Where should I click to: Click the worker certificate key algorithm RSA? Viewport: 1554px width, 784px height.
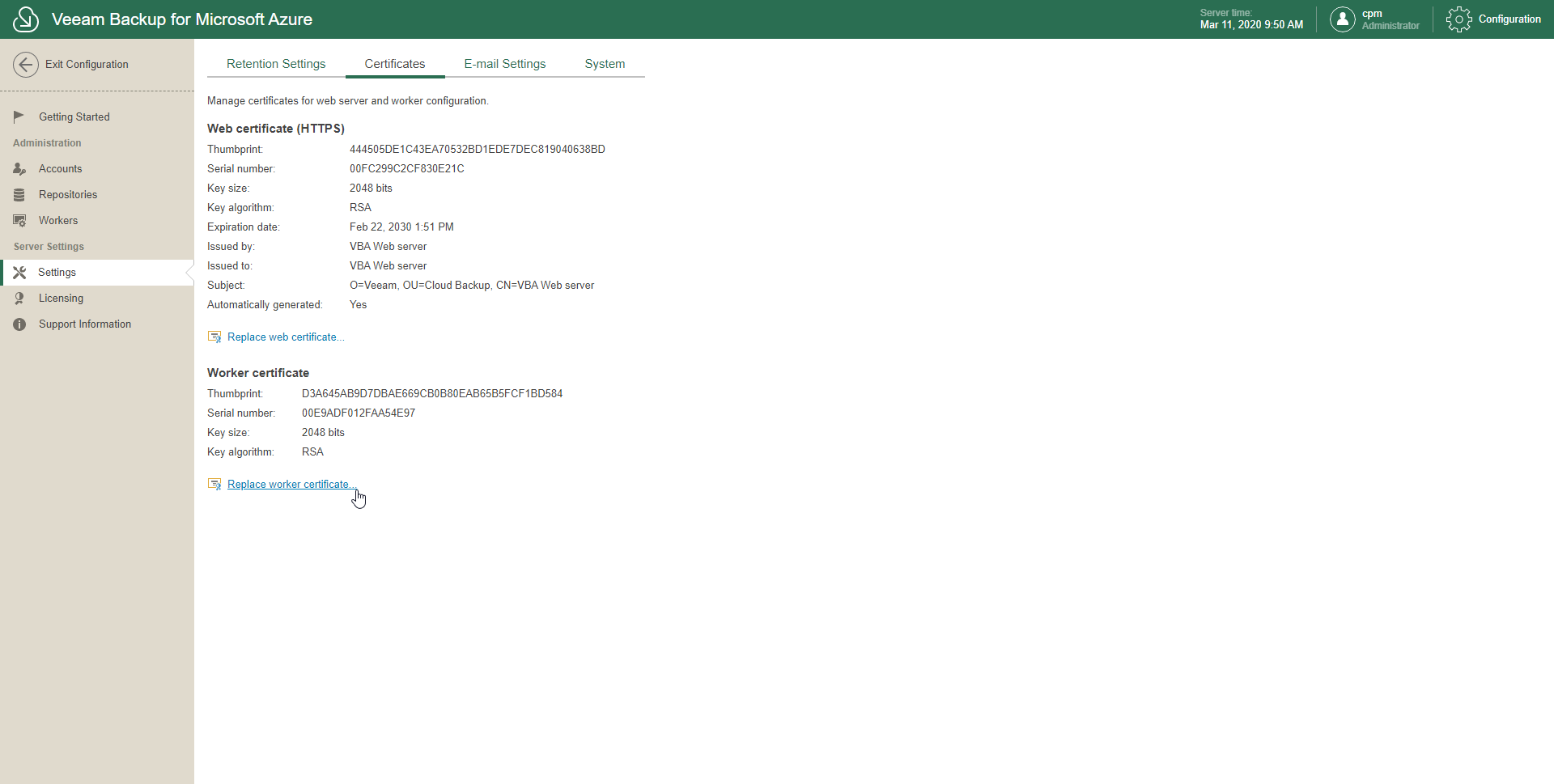[312, 451]
